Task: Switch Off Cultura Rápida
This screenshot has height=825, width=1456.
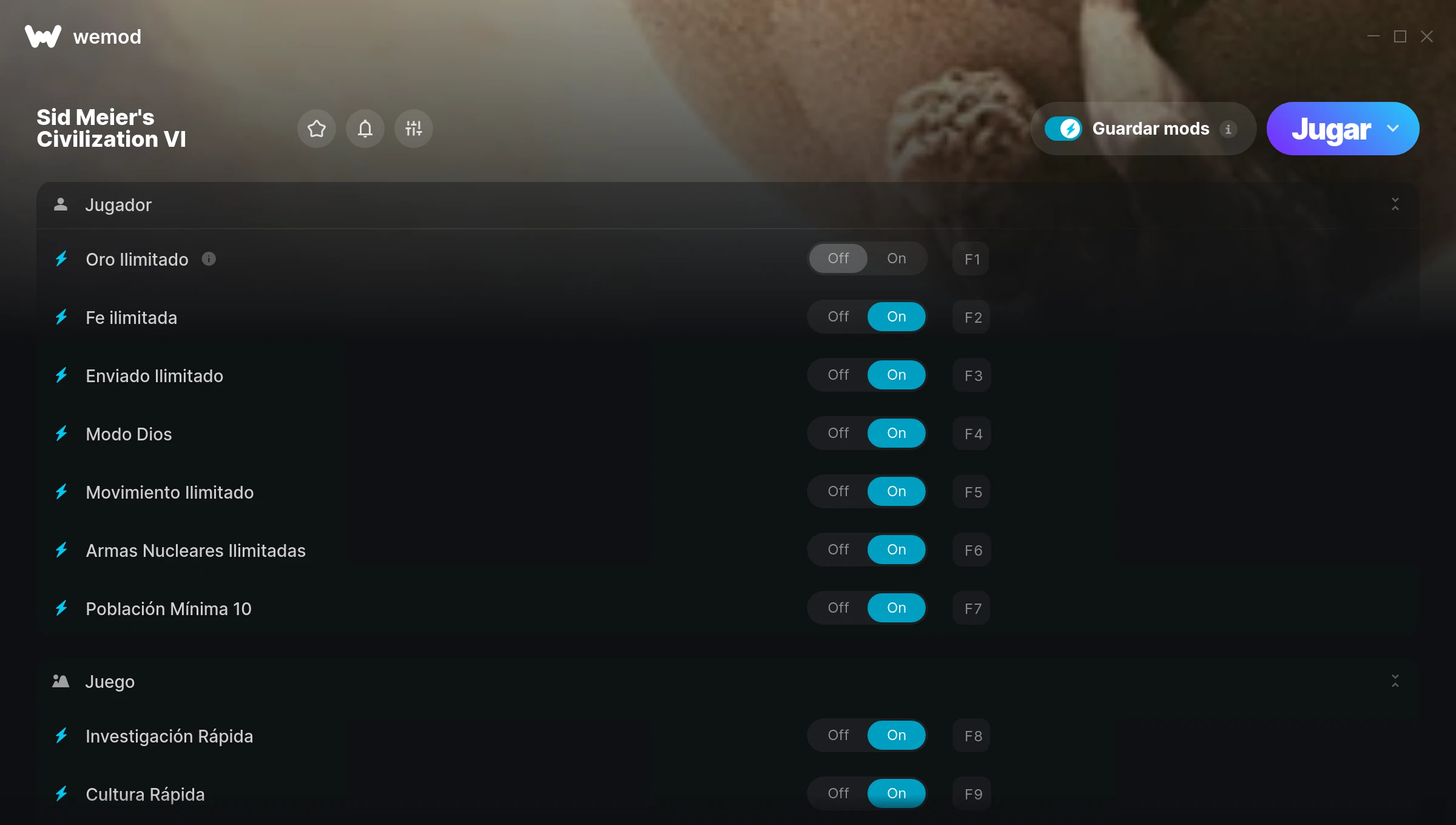Action: pyautogui.click(x=838, y=793)
